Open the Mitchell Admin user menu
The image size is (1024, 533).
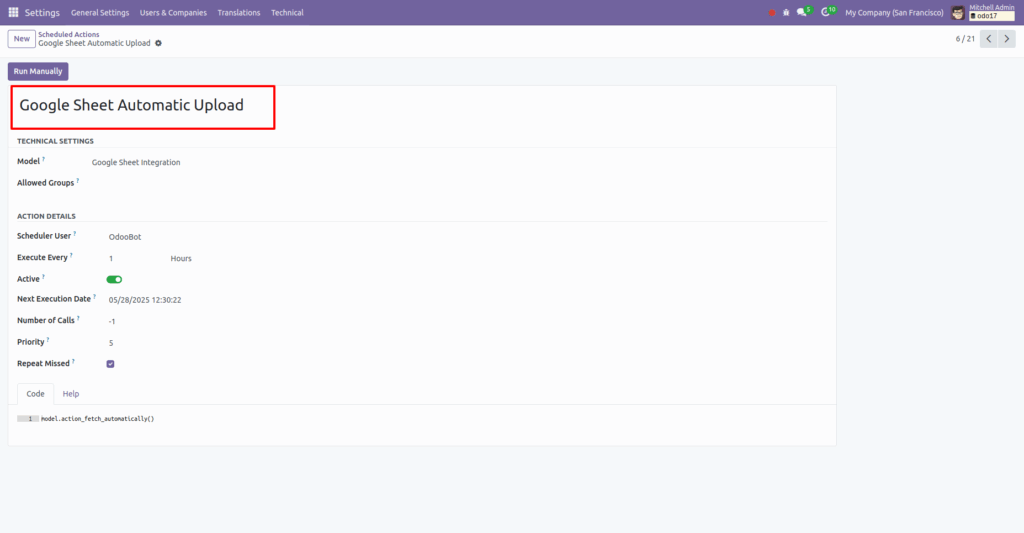tap(983, 12)
